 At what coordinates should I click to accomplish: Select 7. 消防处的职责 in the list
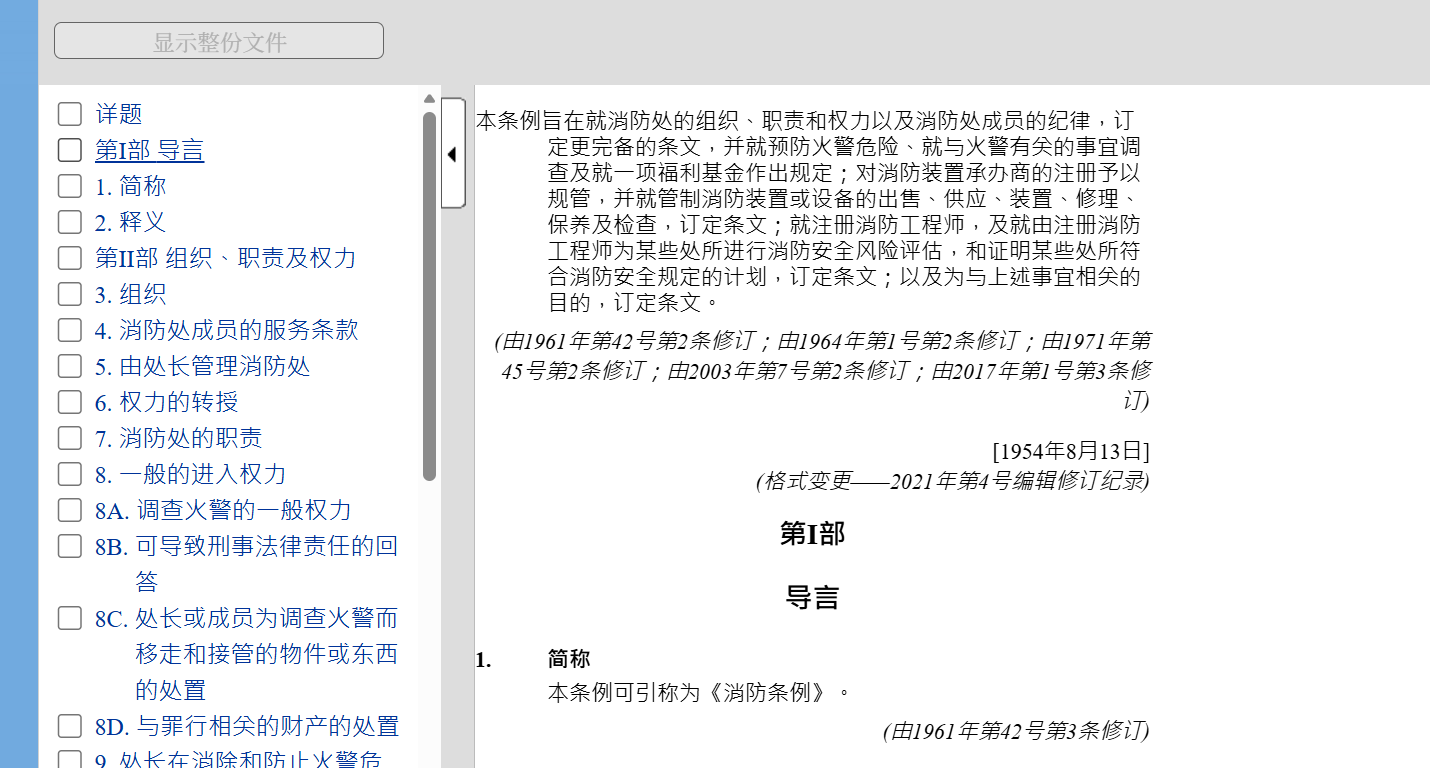(178, 438)
